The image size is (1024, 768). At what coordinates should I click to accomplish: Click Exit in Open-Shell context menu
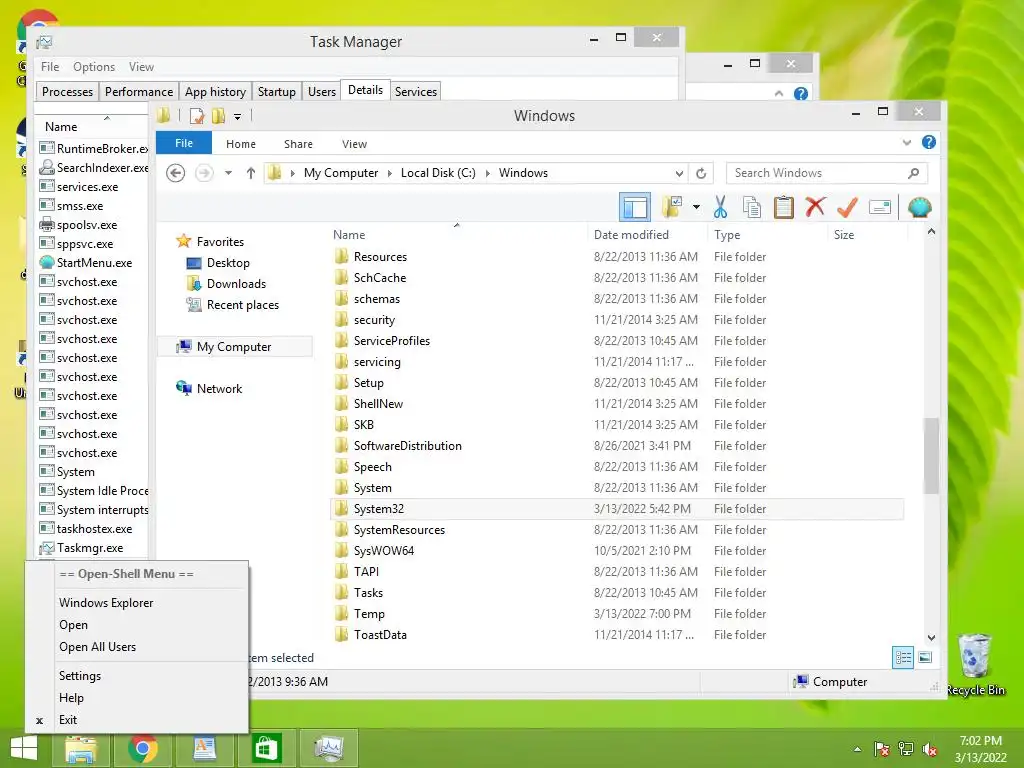click(68, 720)
